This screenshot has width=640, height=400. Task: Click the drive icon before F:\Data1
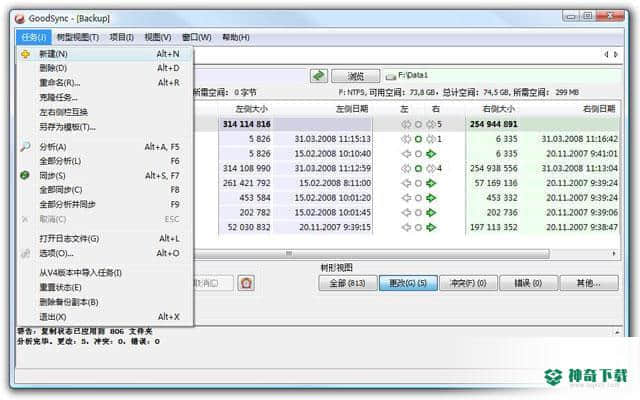point(391,76)
